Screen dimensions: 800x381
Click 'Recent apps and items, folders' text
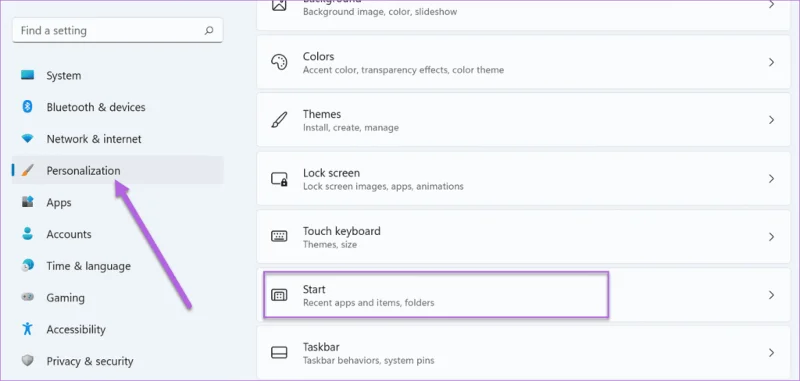(x=368, y=302)
